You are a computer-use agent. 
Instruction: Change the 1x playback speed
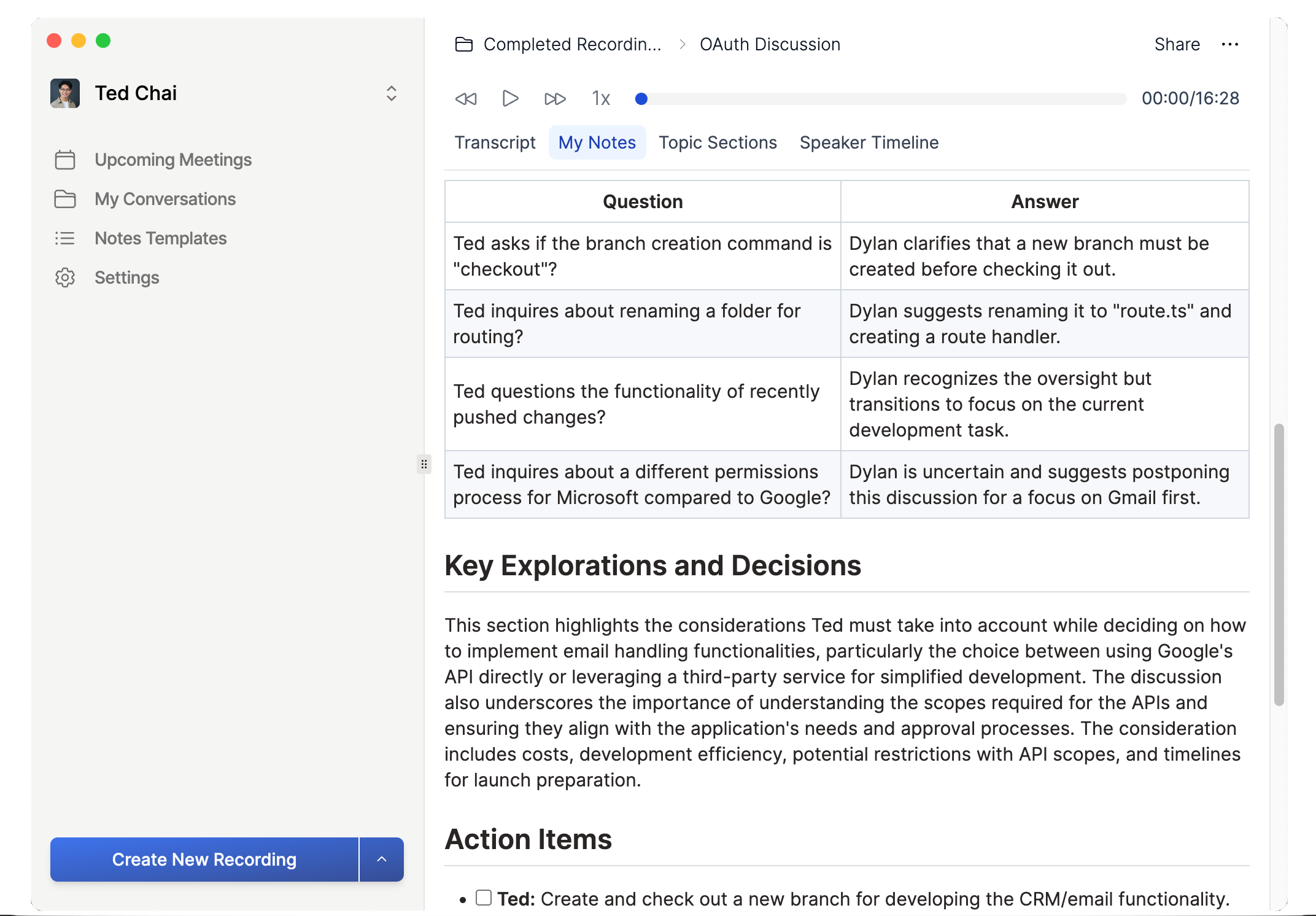pyautogui.click(x=600, y=98)
